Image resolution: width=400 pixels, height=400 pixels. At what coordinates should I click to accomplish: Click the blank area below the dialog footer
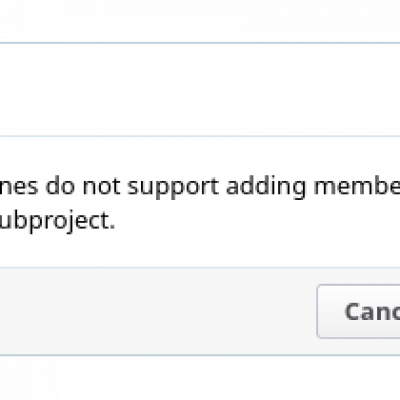(x=200, y=378)
